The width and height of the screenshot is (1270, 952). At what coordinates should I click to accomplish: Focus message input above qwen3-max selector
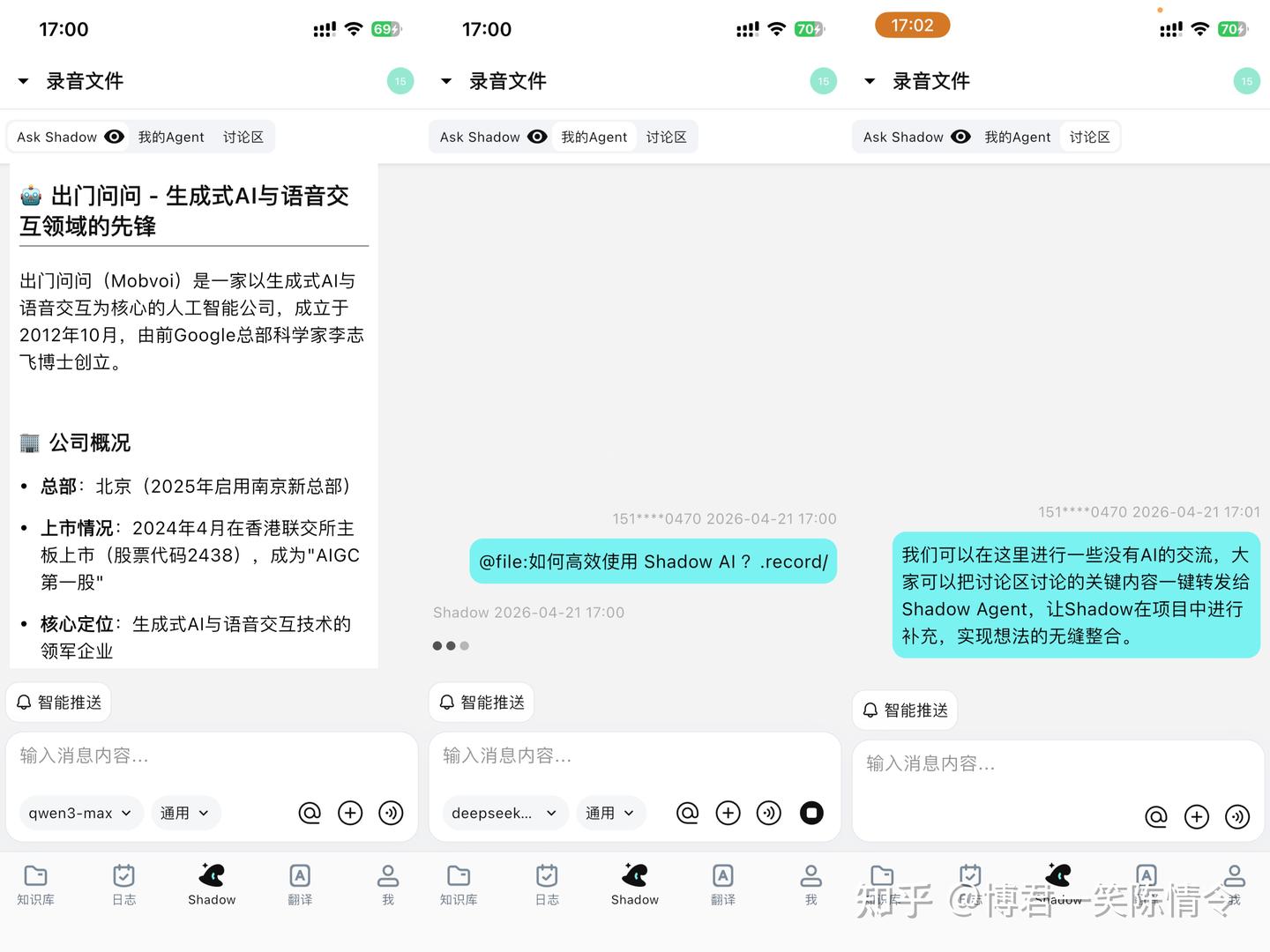tap(212, 756)
